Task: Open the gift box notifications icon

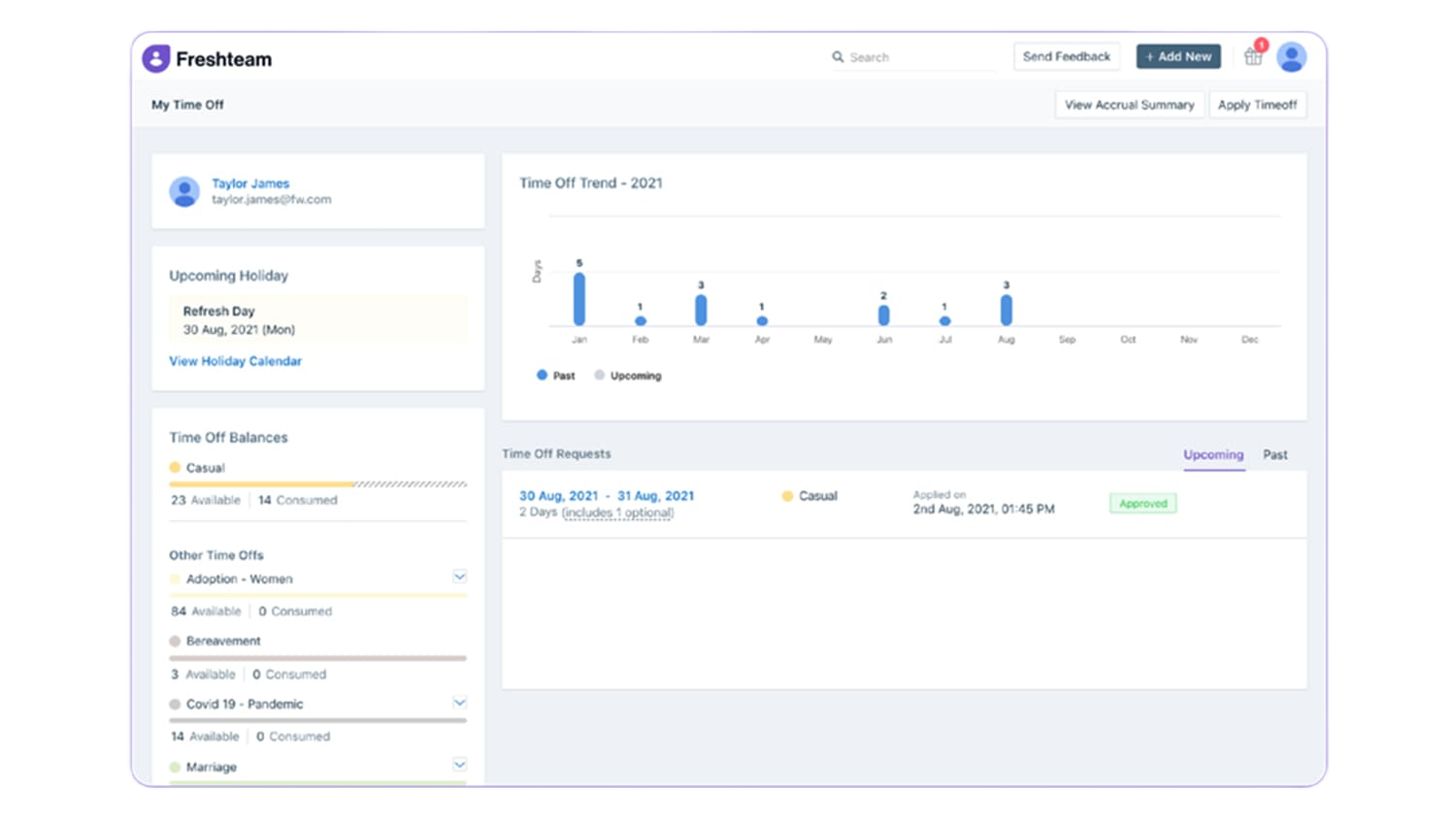Action: point(1253,57)
